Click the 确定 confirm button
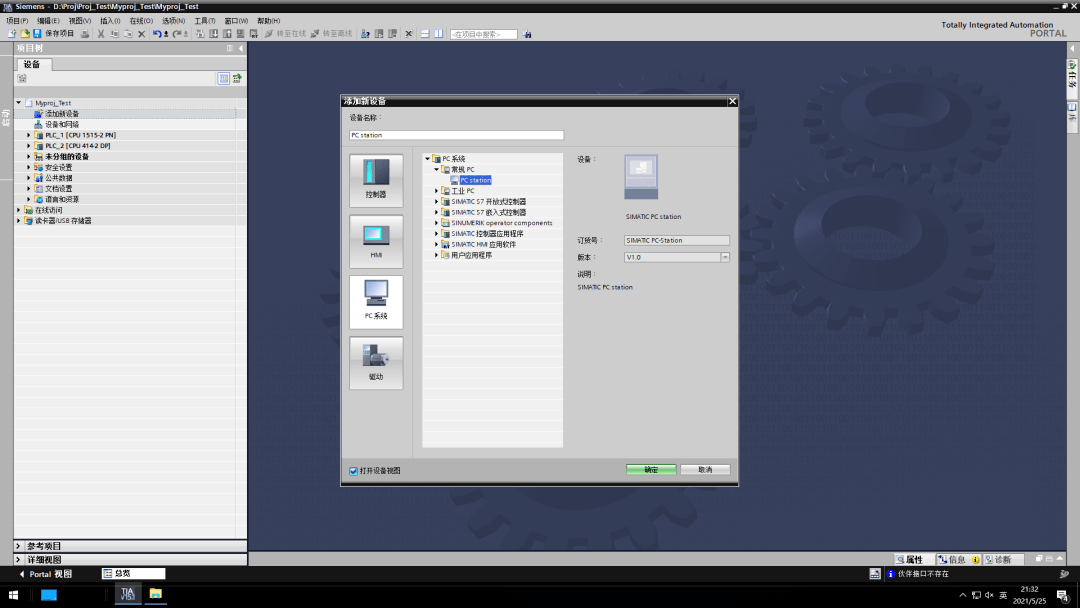 click(651, 470)
